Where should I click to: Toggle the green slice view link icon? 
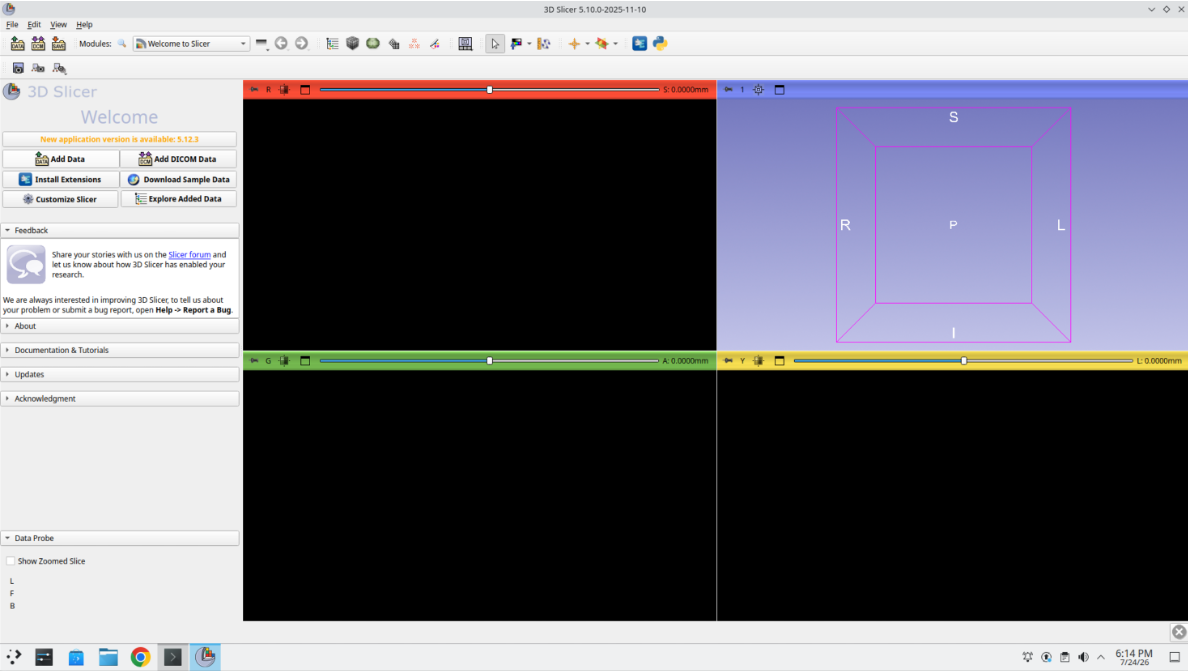284,361
